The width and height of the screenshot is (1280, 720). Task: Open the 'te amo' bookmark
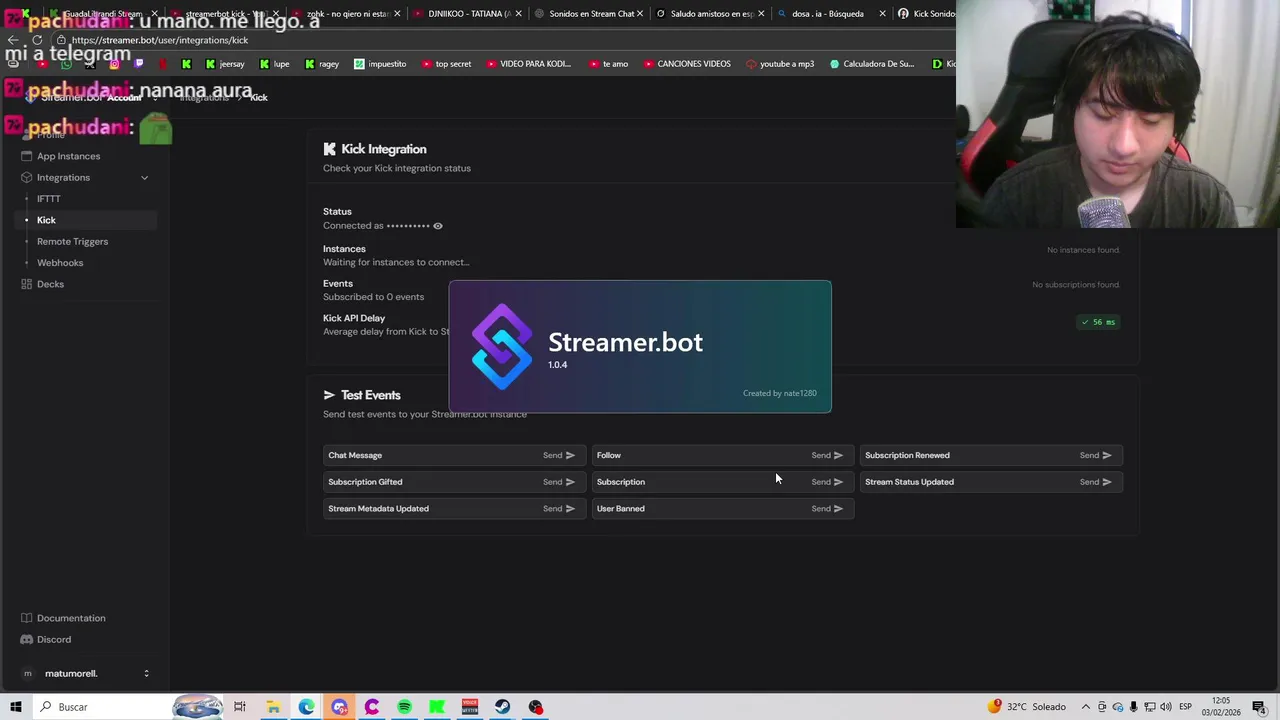point(608,64)
